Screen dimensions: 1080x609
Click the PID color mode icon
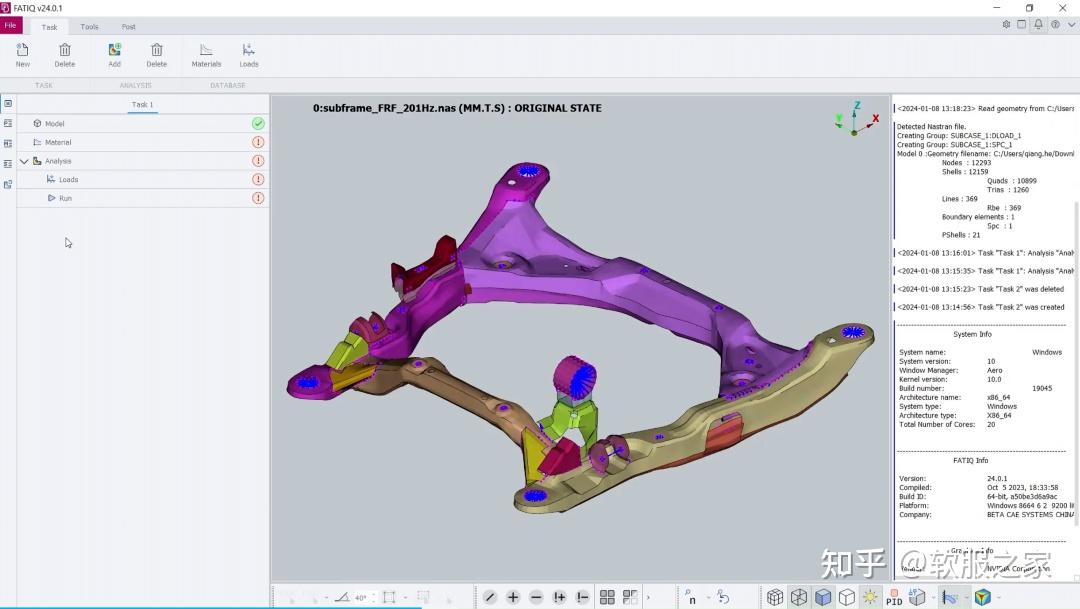pyautogui.click(x=894, y=597)
